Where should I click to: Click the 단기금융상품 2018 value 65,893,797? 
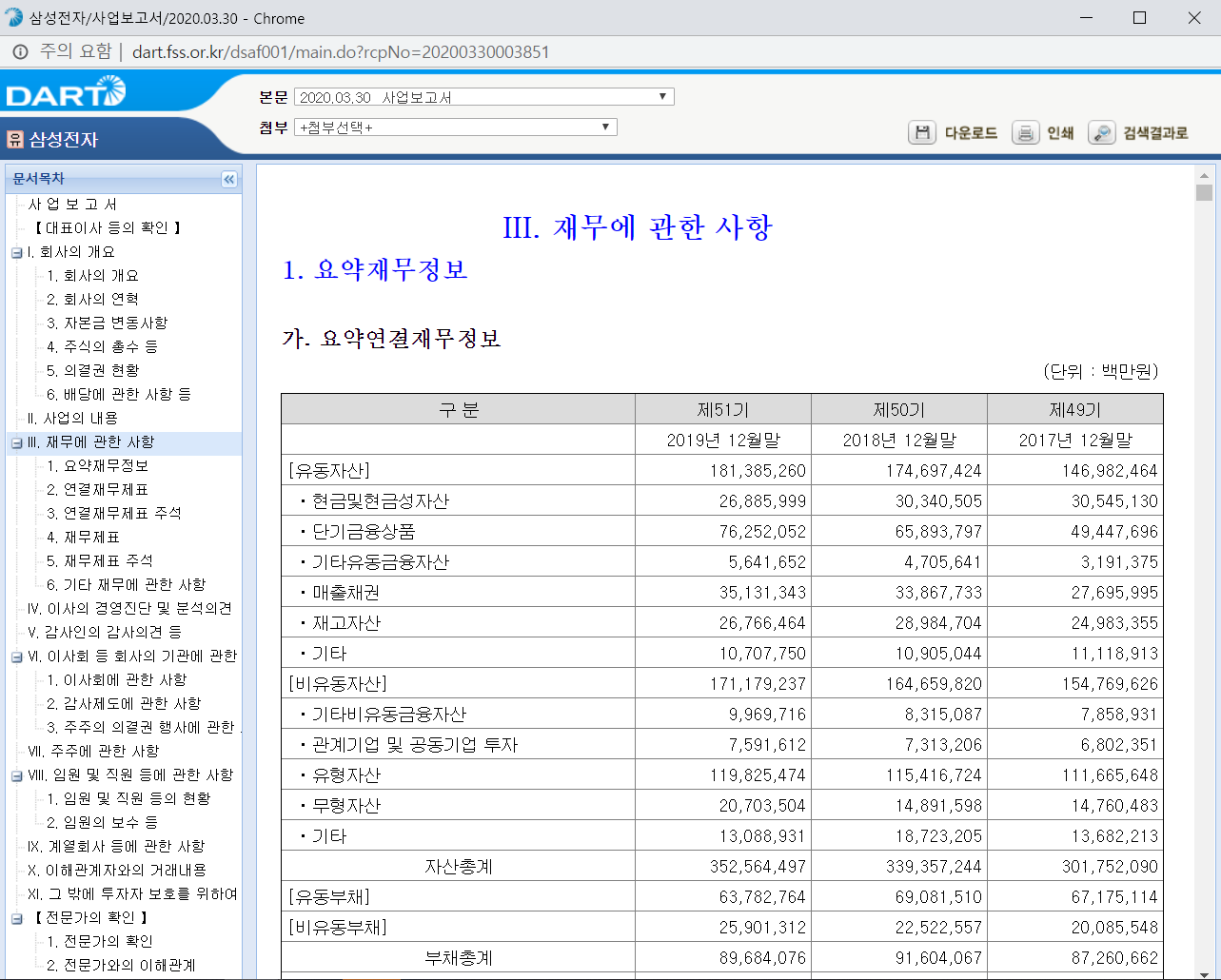point(938,532)
